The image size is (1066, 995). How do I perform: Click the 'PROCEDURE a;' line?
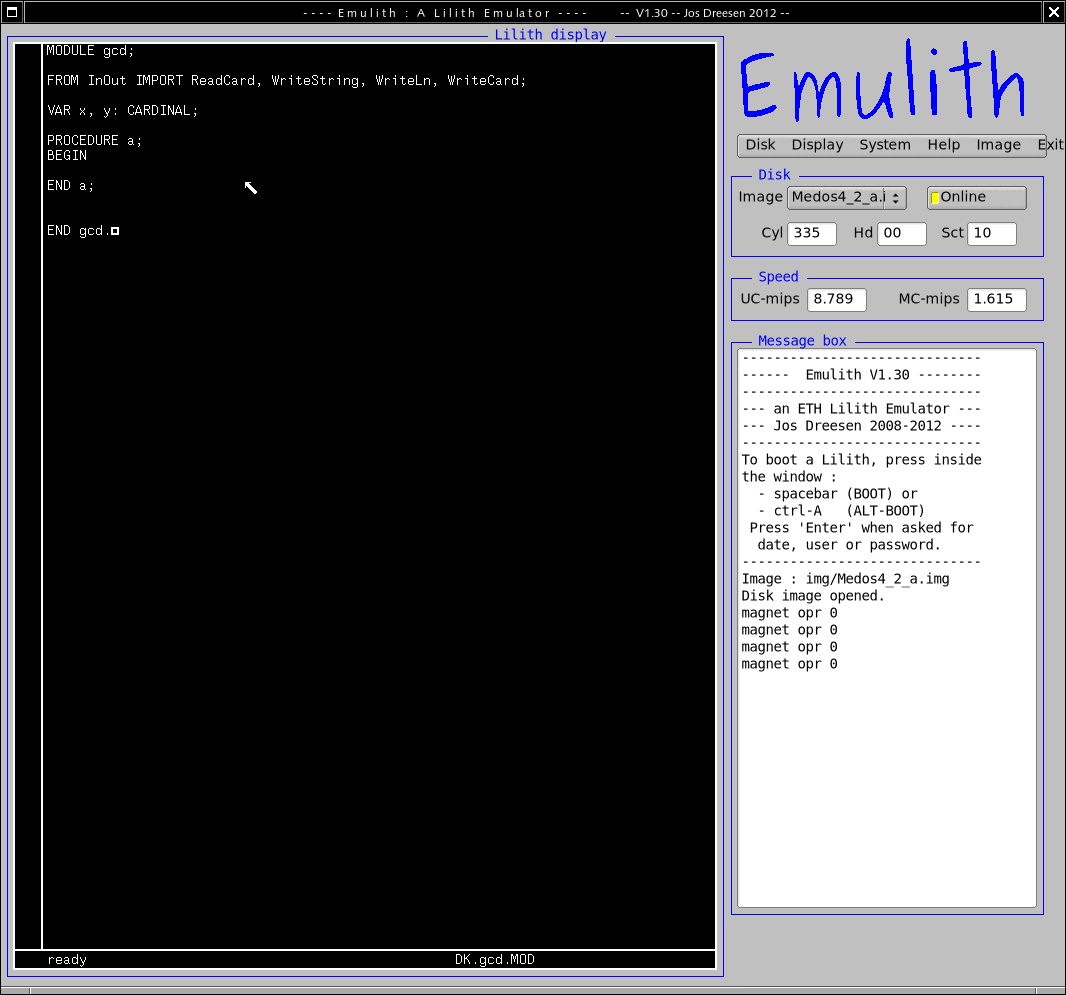(x=94, y=140)
